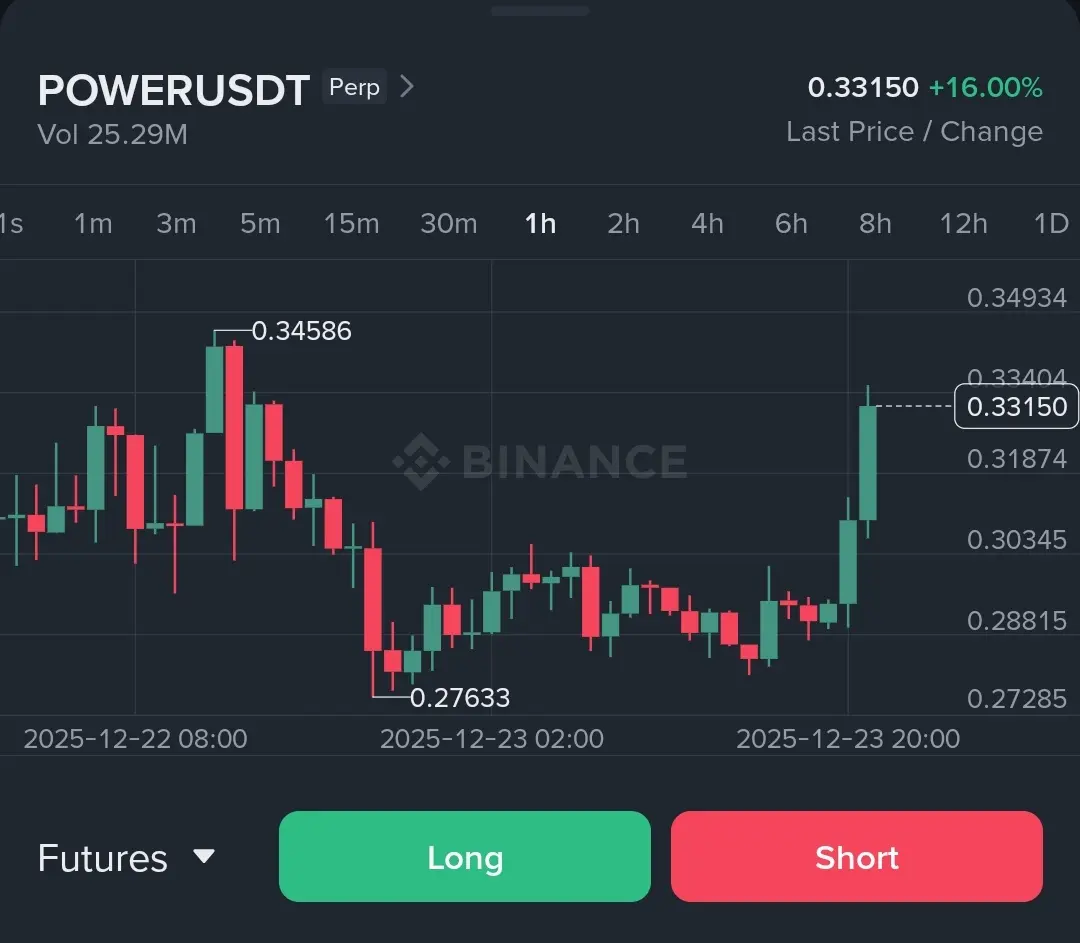Select the 1s timeframe tab

[x=10, y=223]
